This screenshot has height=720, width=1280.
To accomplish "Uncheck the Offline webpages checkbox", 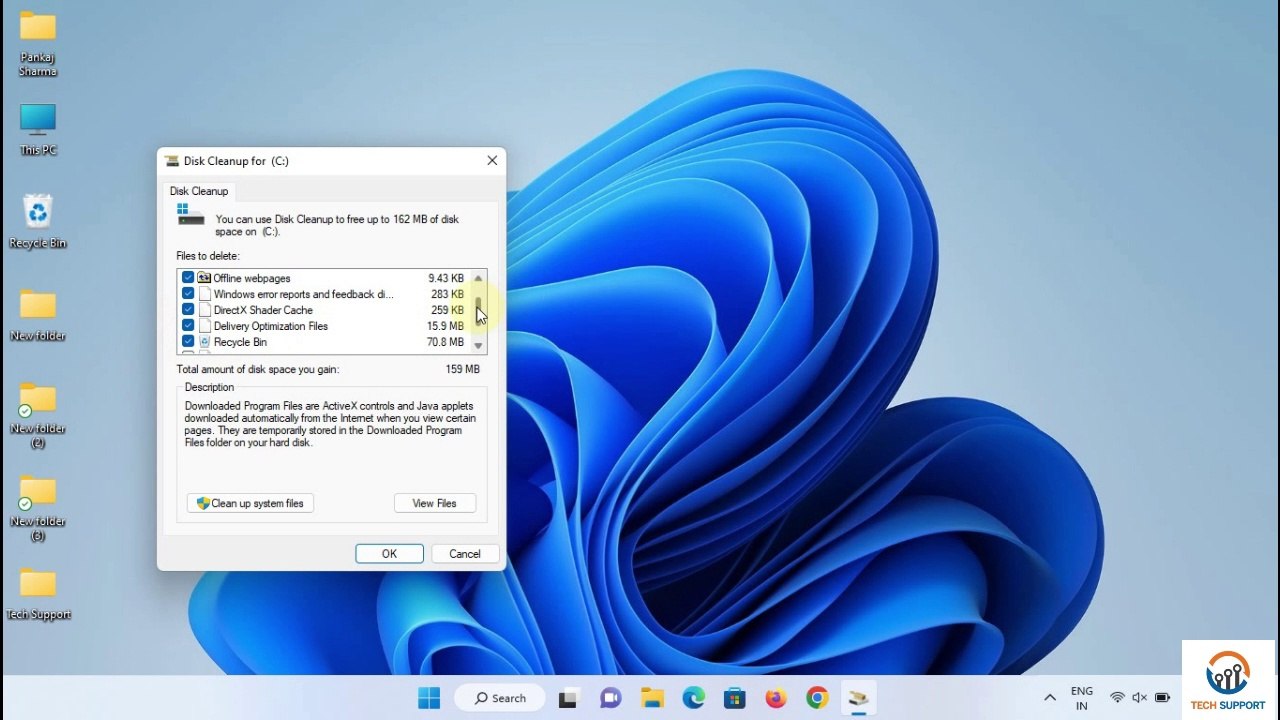I will [x=188, y=278].
